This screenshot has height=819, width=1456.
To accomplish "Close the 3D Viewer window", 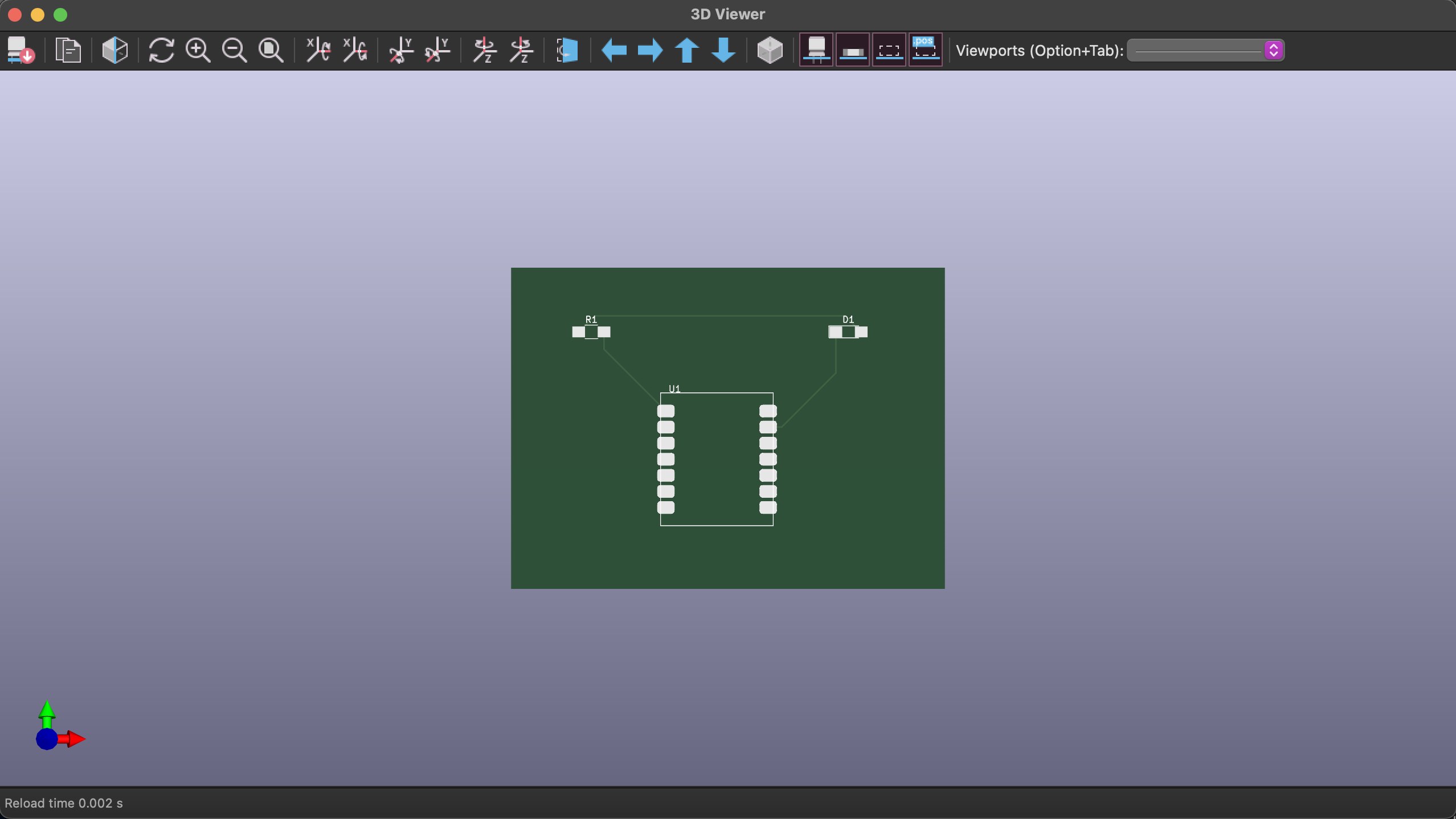I will click(15, 14).
